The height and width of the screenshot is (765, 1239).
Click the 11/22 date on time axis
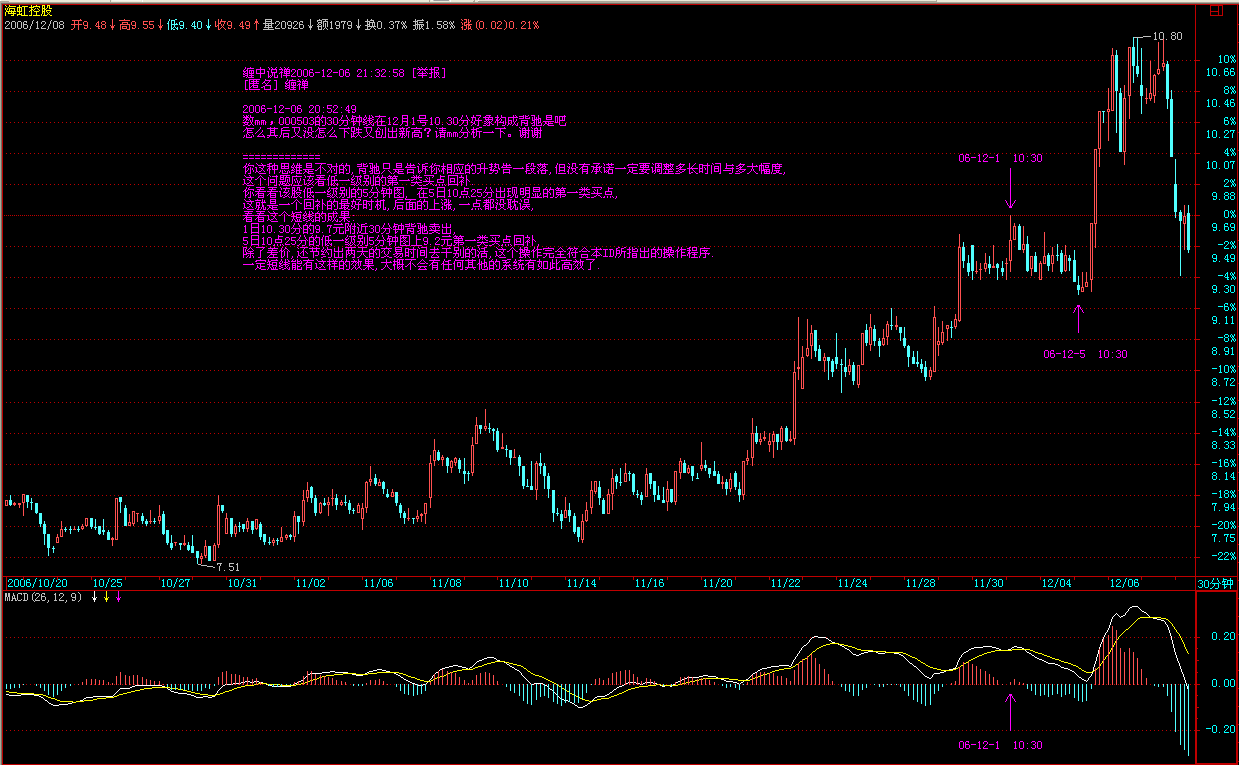pos(785,583)
